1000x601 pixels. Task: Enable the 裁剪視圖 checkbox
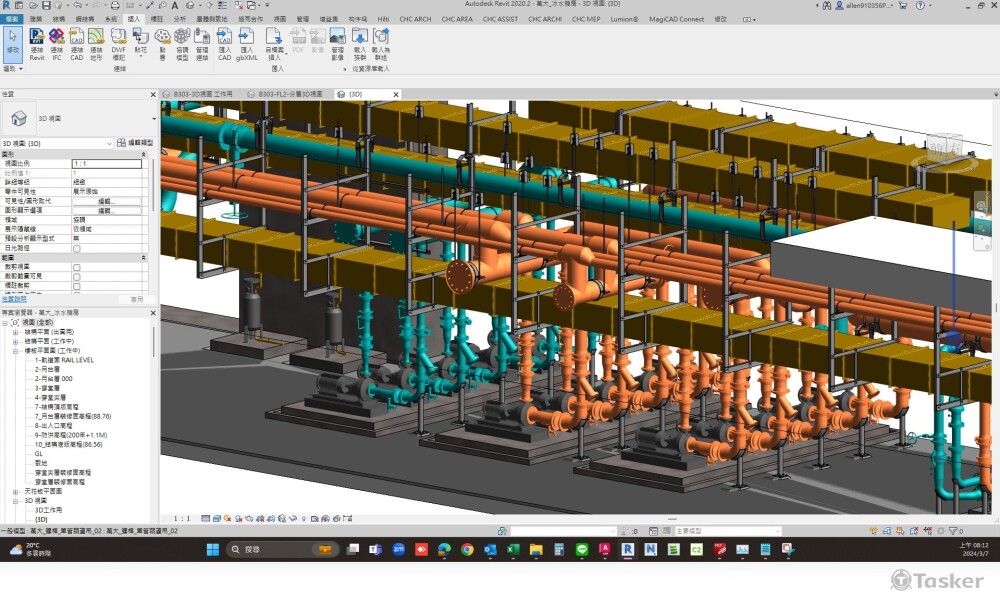(76, 268)
